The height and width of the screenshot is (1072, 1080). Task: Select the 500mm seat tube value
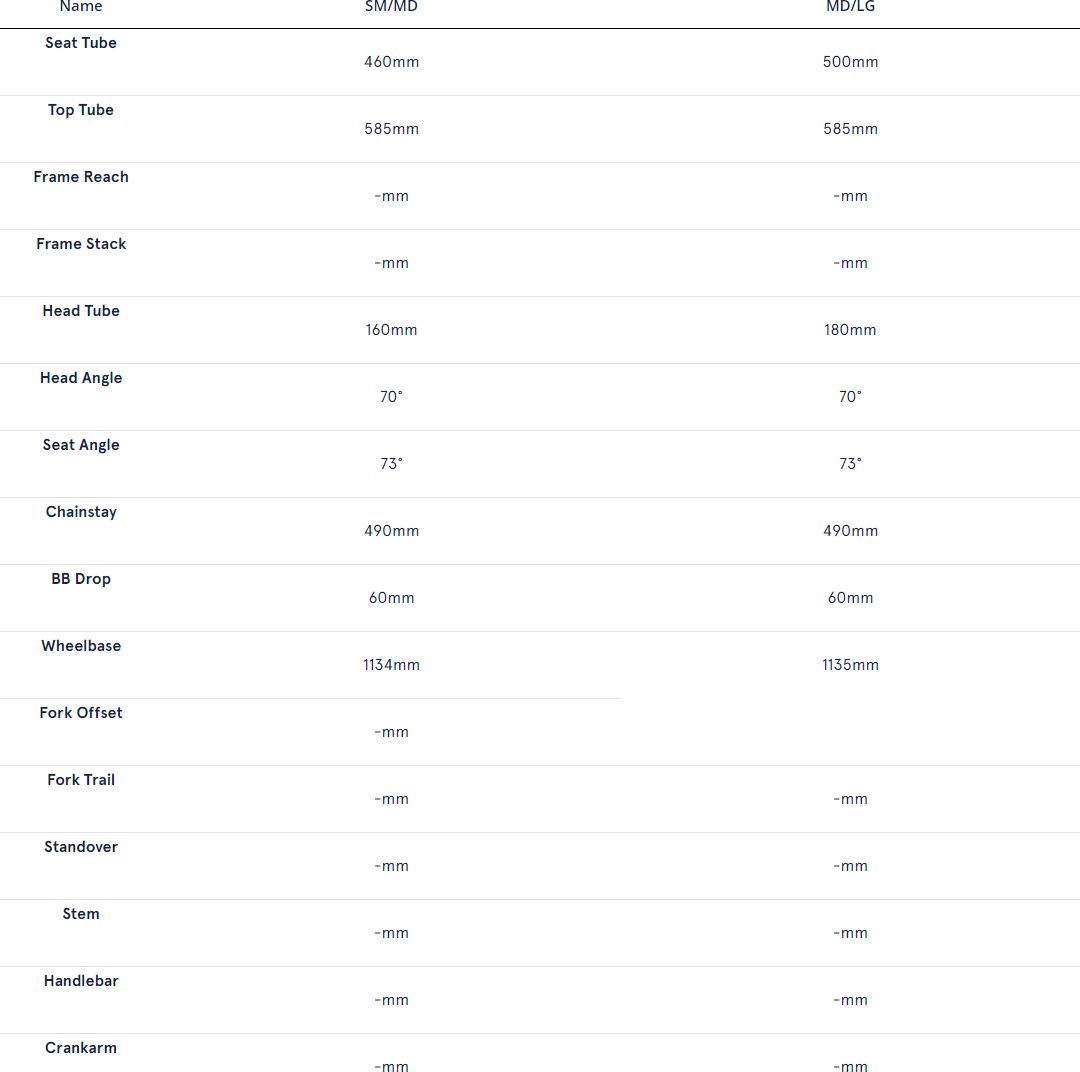pyautogui.click(x=850, y=62)
